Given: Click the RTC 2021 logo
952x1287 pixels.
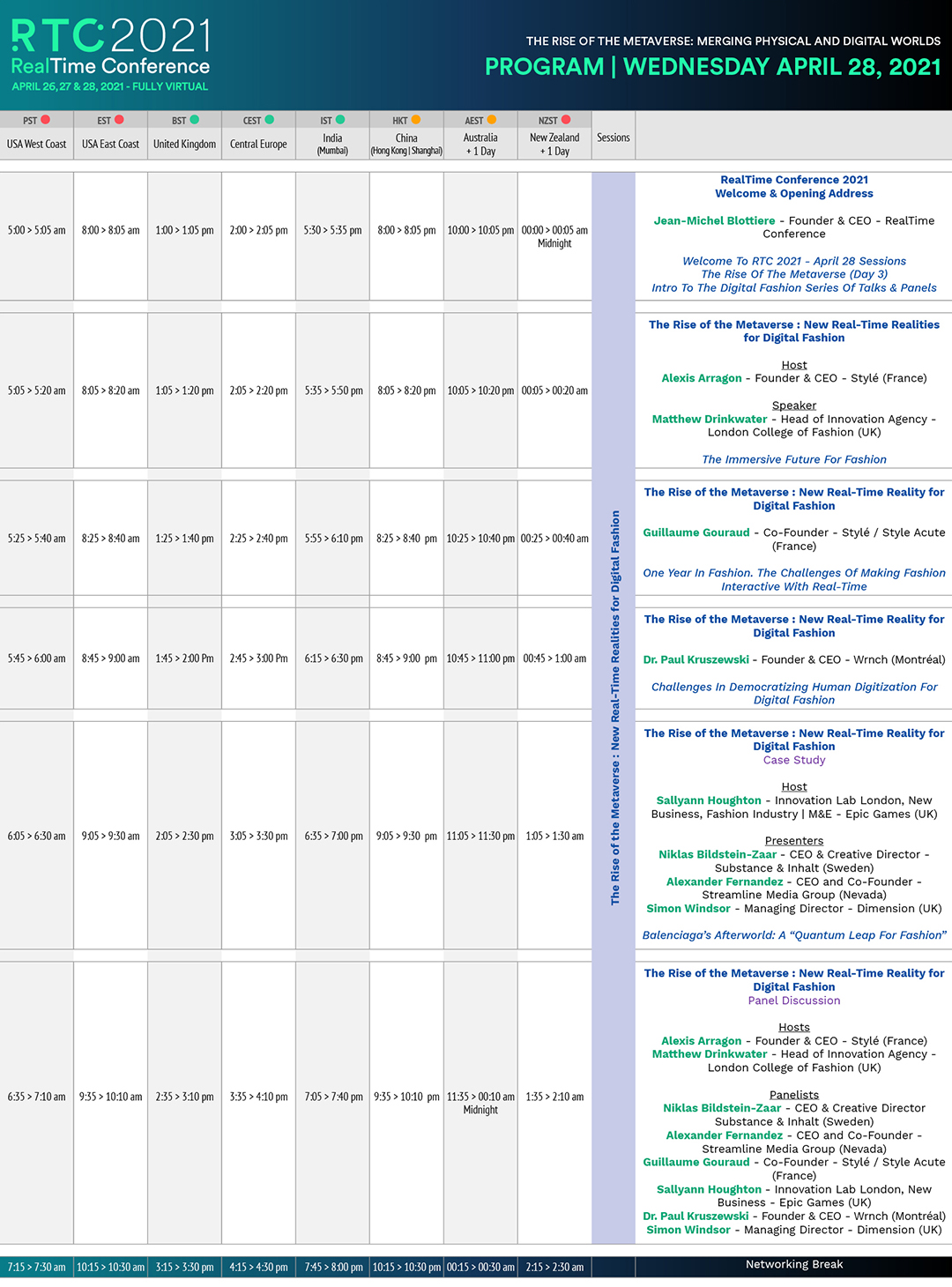Looking at the screenshot, I should click(x=111, y=36).
